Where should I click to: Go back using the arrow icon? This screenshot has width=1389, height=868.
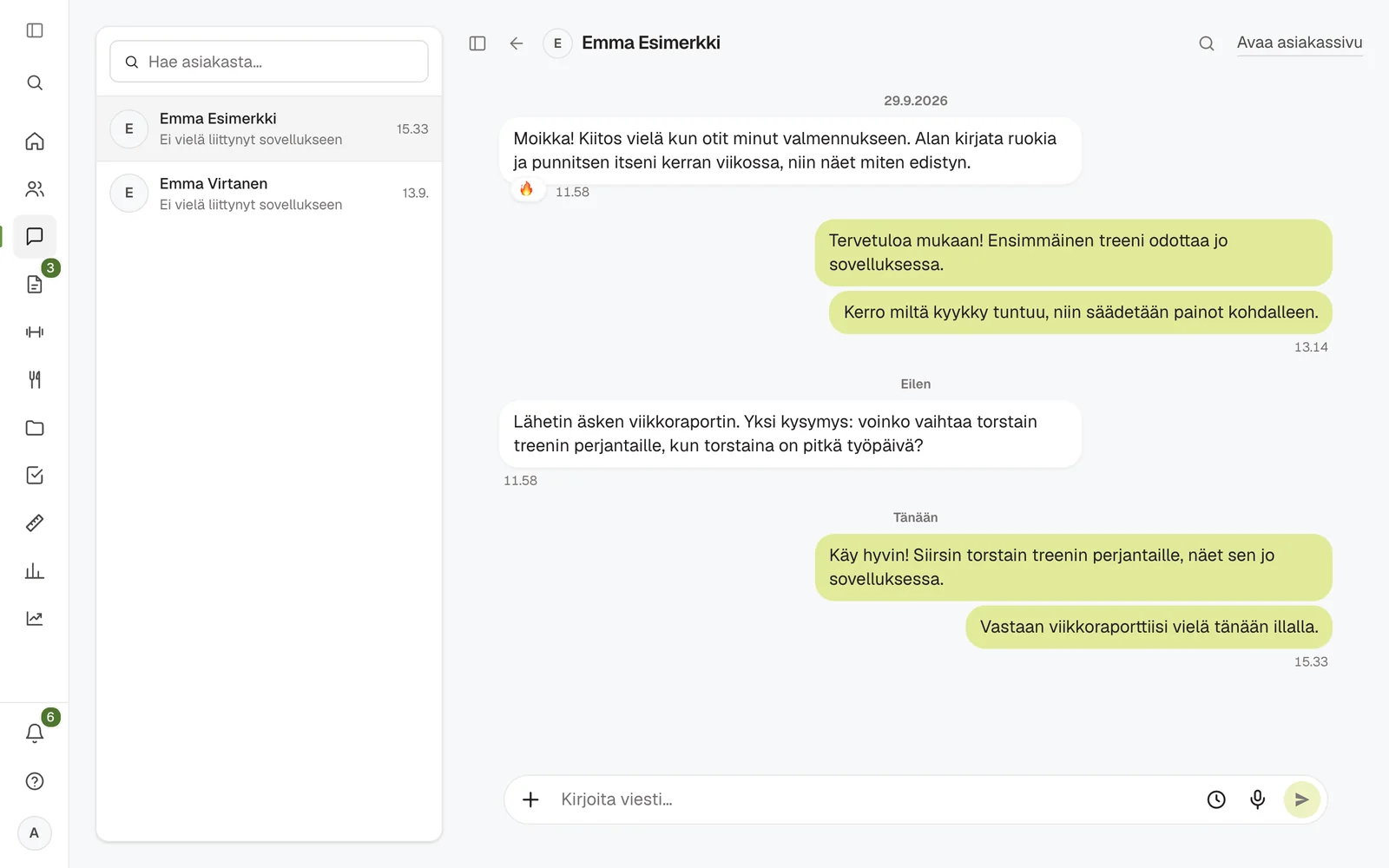click(x=517, y=43)
